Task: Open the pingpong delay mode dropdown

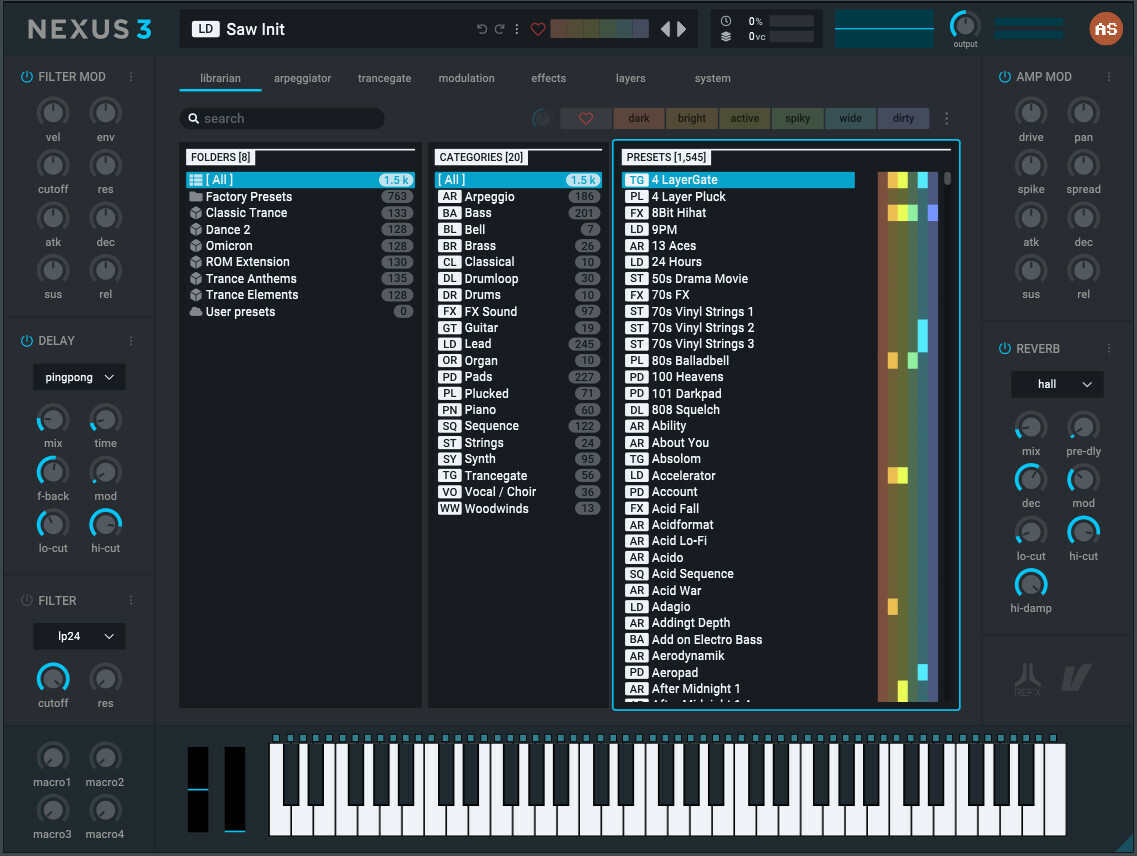Action: [x=79, y=377]
